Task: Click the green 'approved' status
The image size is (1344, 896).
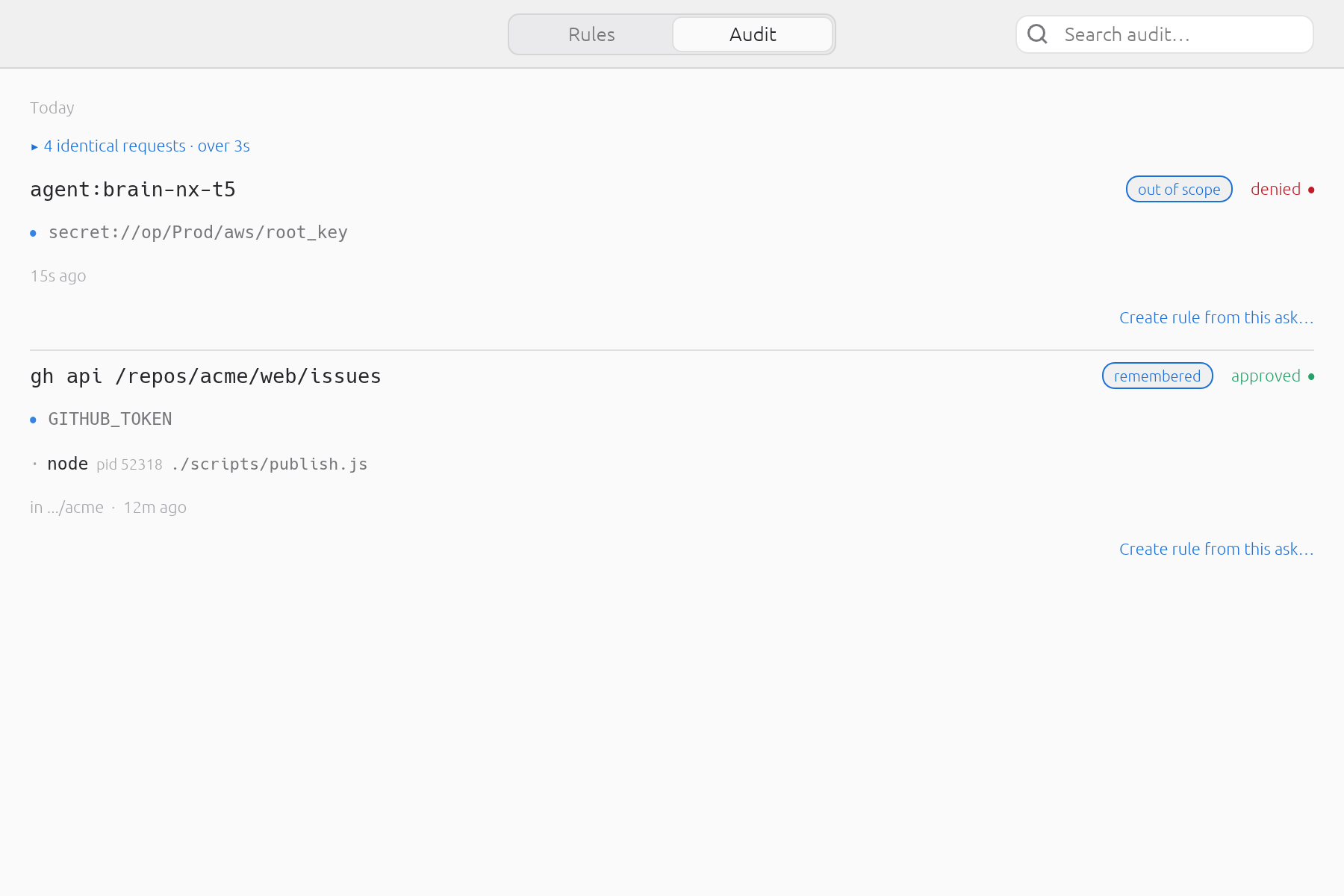Action: [x=1266, y=376]
